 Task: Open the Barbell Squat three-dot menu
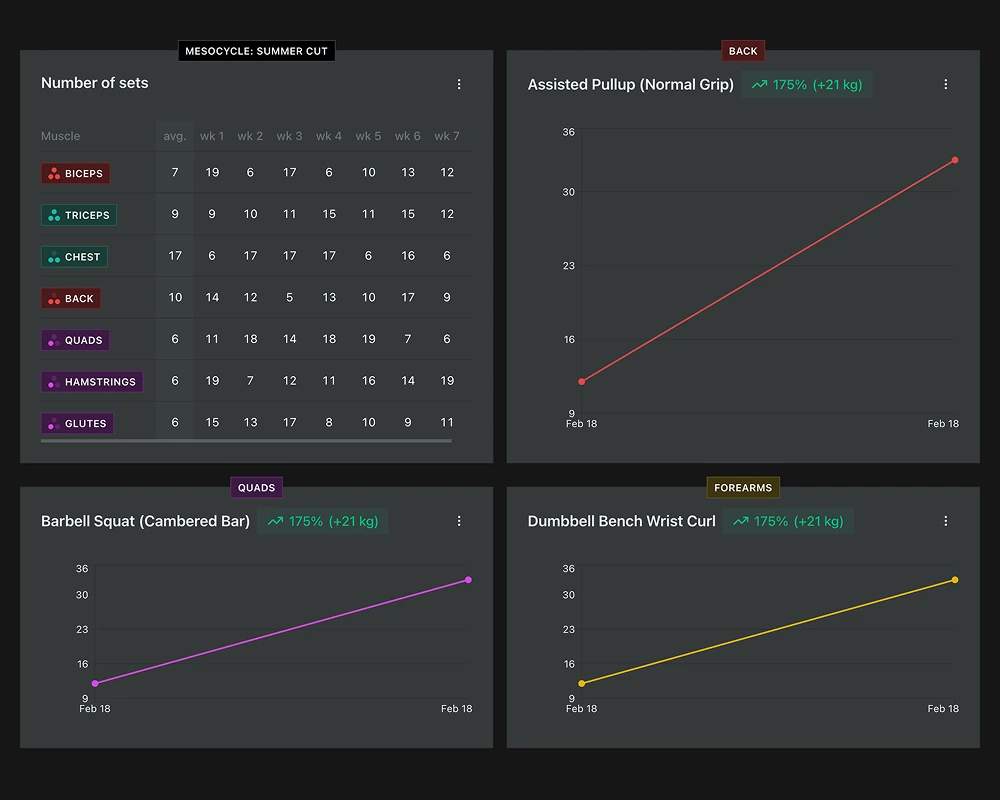click(x=459, y=520)
